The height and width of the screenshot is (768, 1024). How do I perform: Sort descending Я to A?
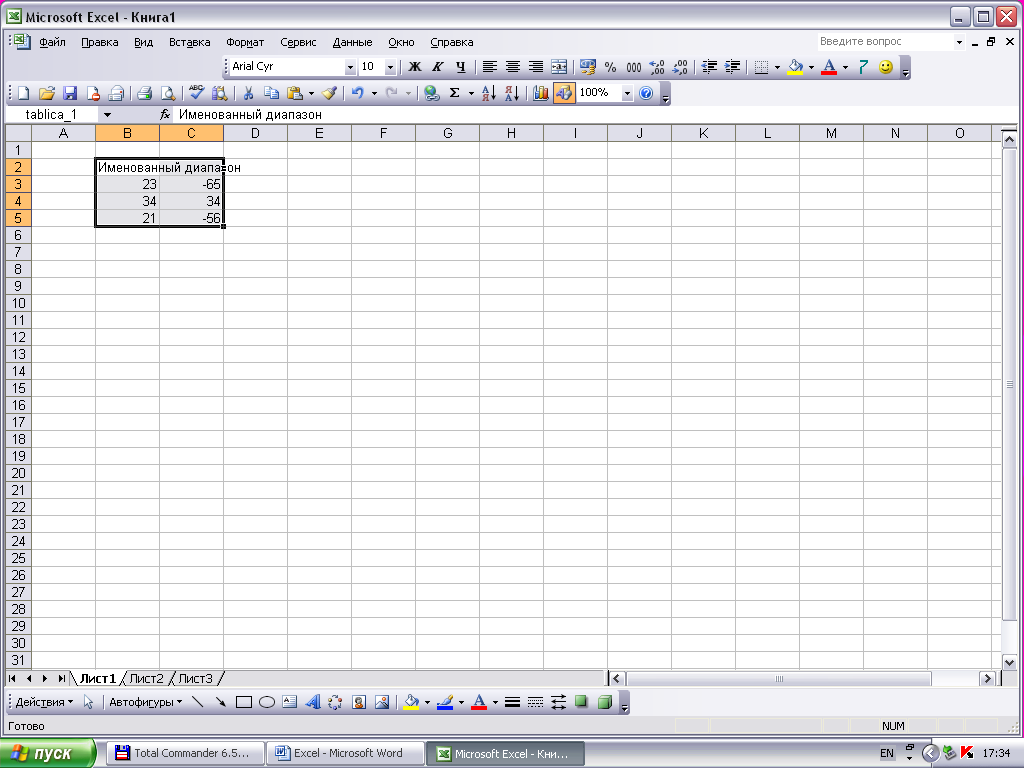coord(512,93)
